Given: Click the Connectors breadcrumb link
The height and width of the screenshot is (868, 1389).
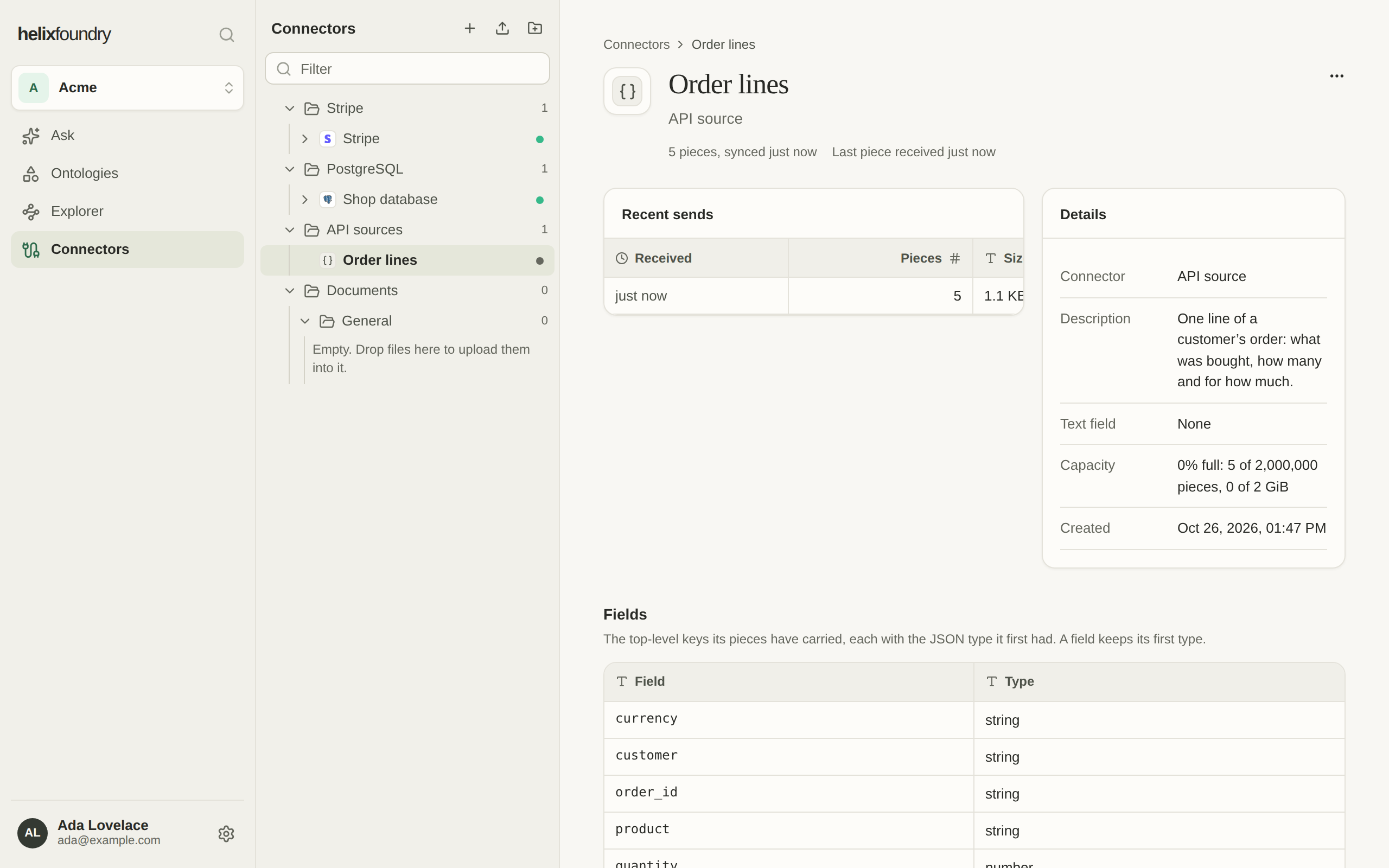Looking at the screenshot, I should point(636,45).
